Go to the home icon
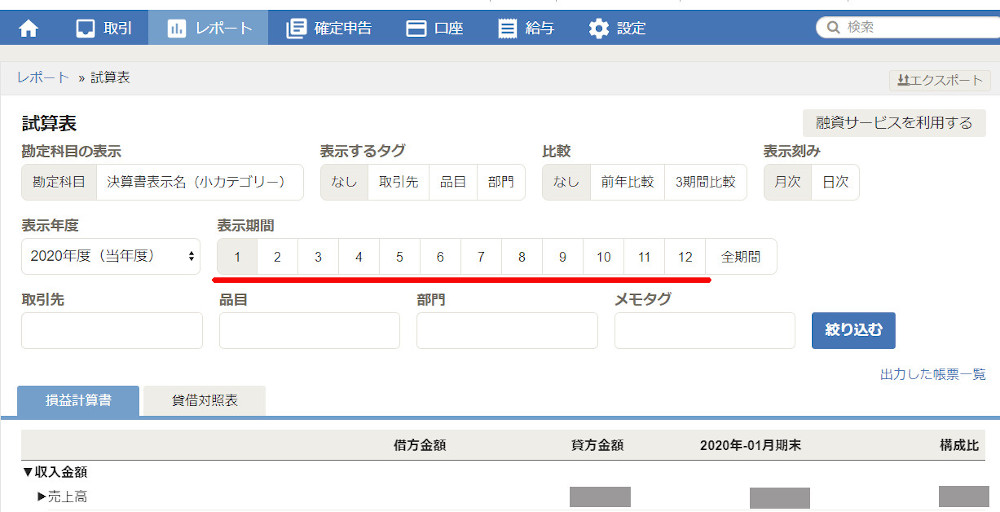Screen dimensions: 1000x512 (28, 29)
